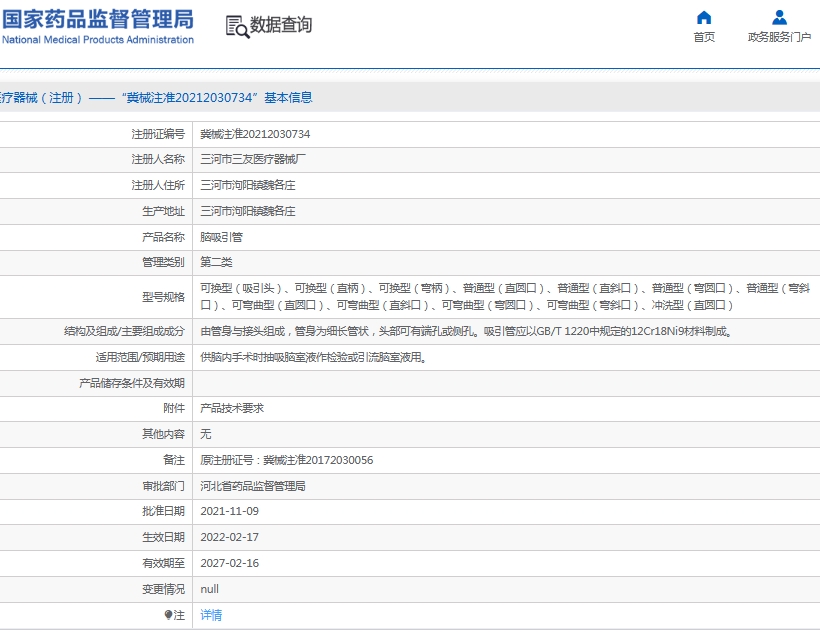The width and height of the screenshot is (820, 637).
Task: Click the 型号规格 label
Action: pyautogui.click(x=163, y=297)
